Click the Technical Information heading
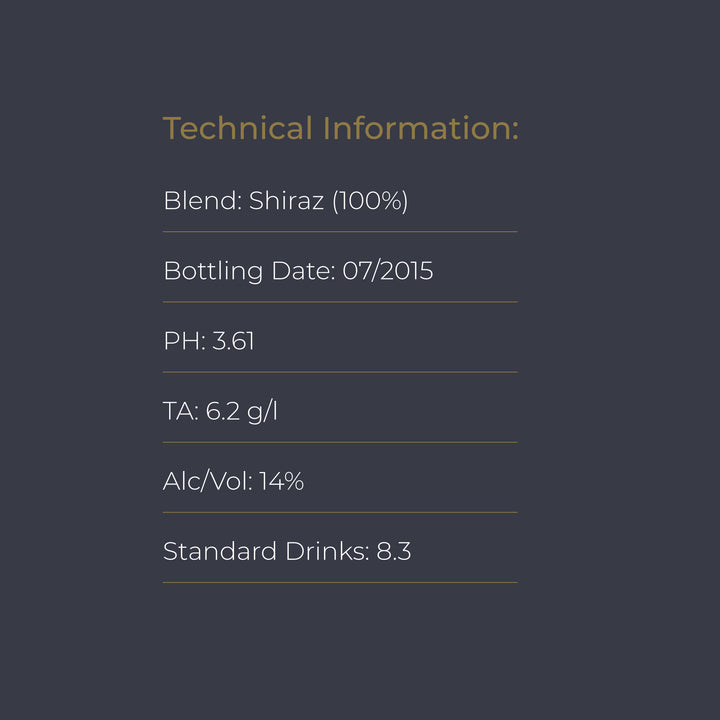The height and width of the screenshot is (720, 720). (340, 128)
